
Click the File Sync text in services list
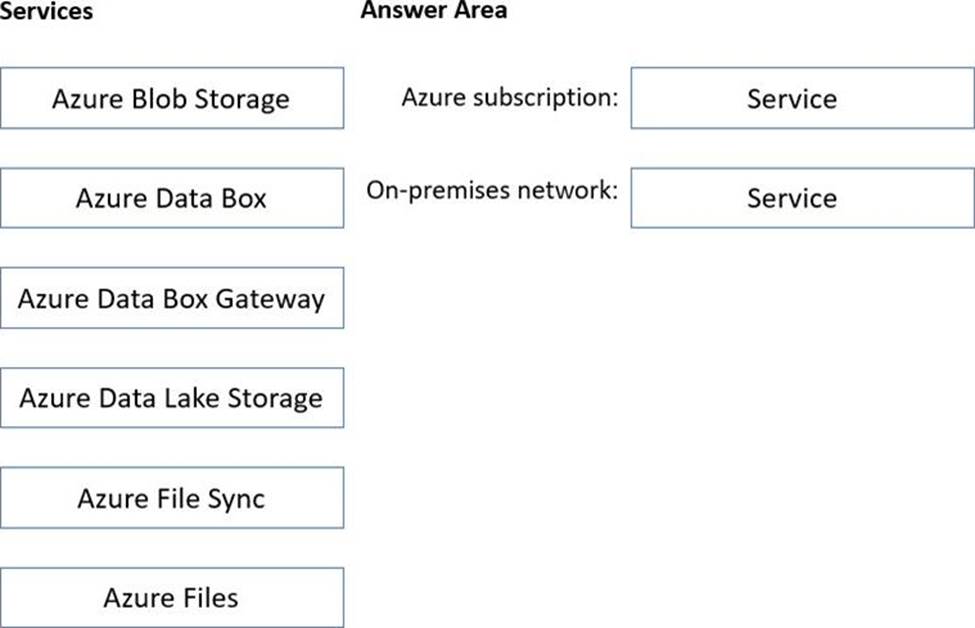(x=208, y=498)
